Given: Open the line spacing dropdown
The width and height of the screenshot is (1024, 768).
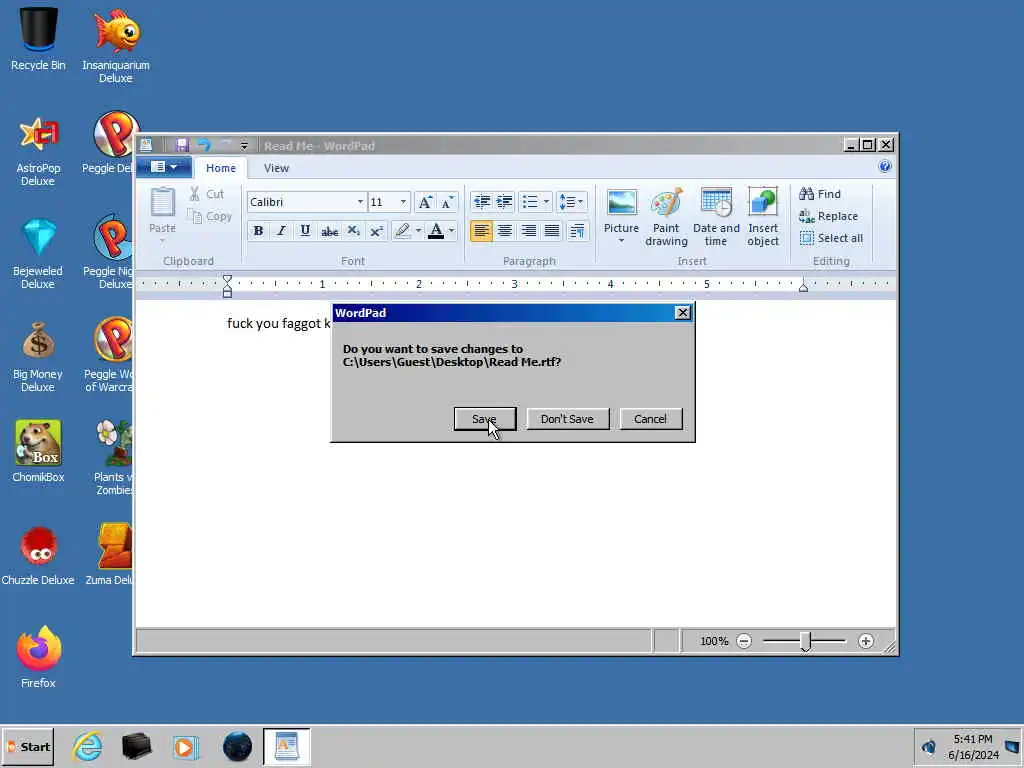Looking at the screenshot, I should click(x=571, y=202).
